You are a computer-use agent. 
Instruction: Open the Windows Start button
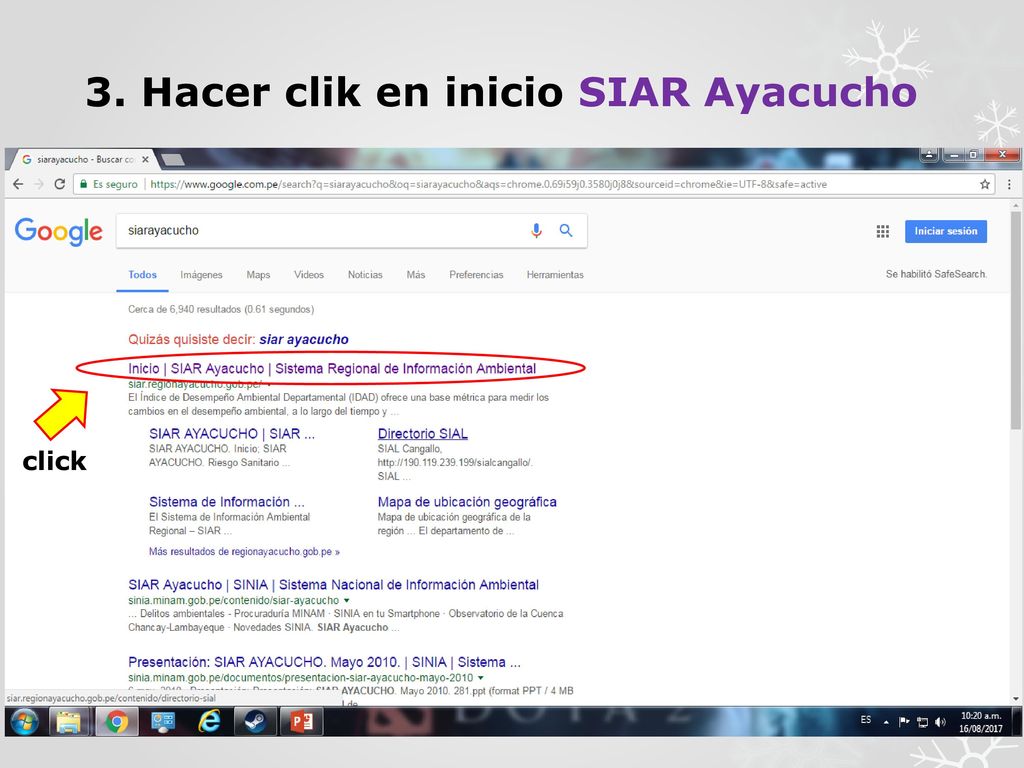24,722
